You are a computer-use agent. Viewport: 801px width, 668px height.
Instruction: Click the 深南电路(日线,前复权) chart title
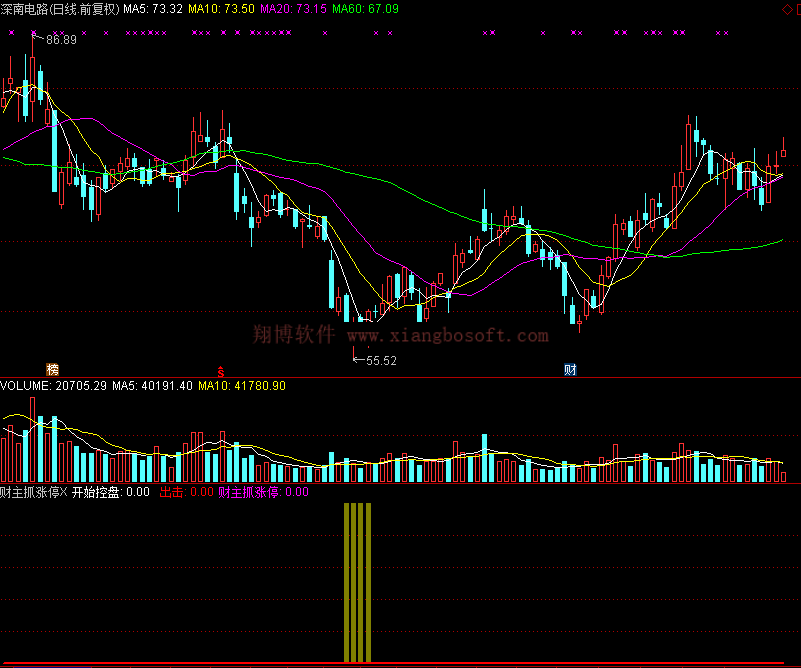(60, 9)
